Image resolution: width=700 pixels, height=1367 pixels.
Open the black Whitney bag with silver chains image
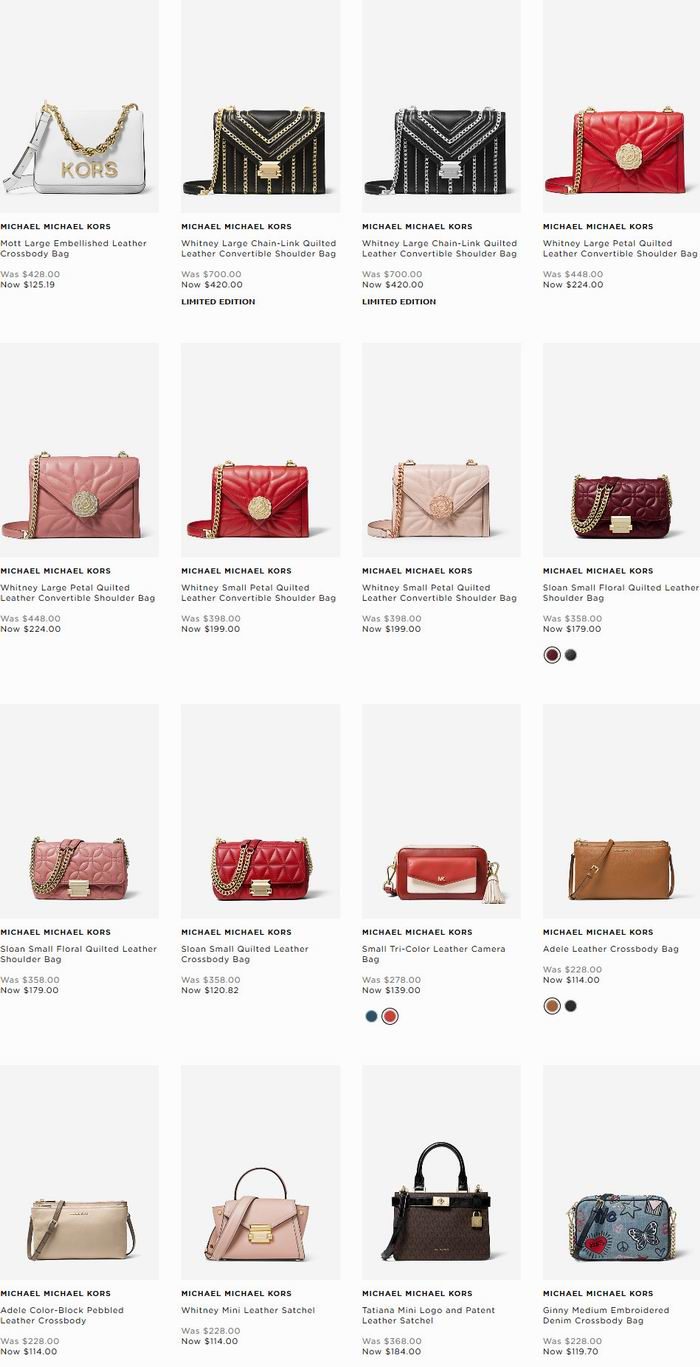point(441,106)
